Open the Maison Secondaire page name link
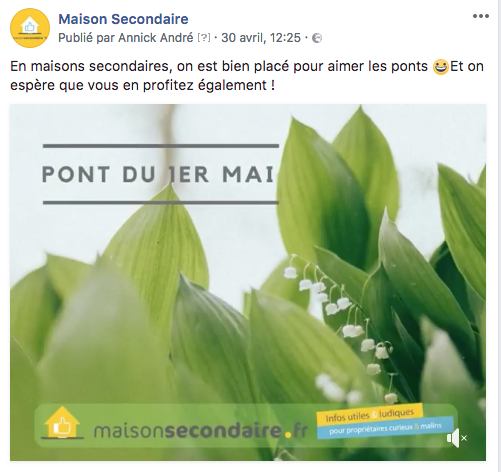Viewport: 501px width, 472px height. [x=123, y=19]
